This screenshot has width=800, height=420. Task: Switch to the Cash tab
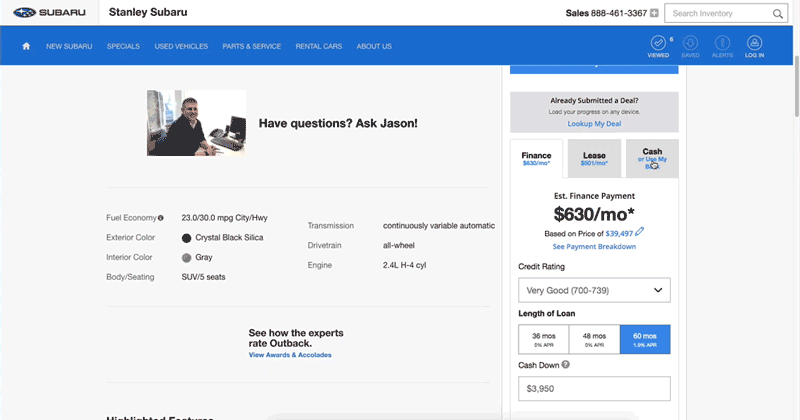[653, 158]
